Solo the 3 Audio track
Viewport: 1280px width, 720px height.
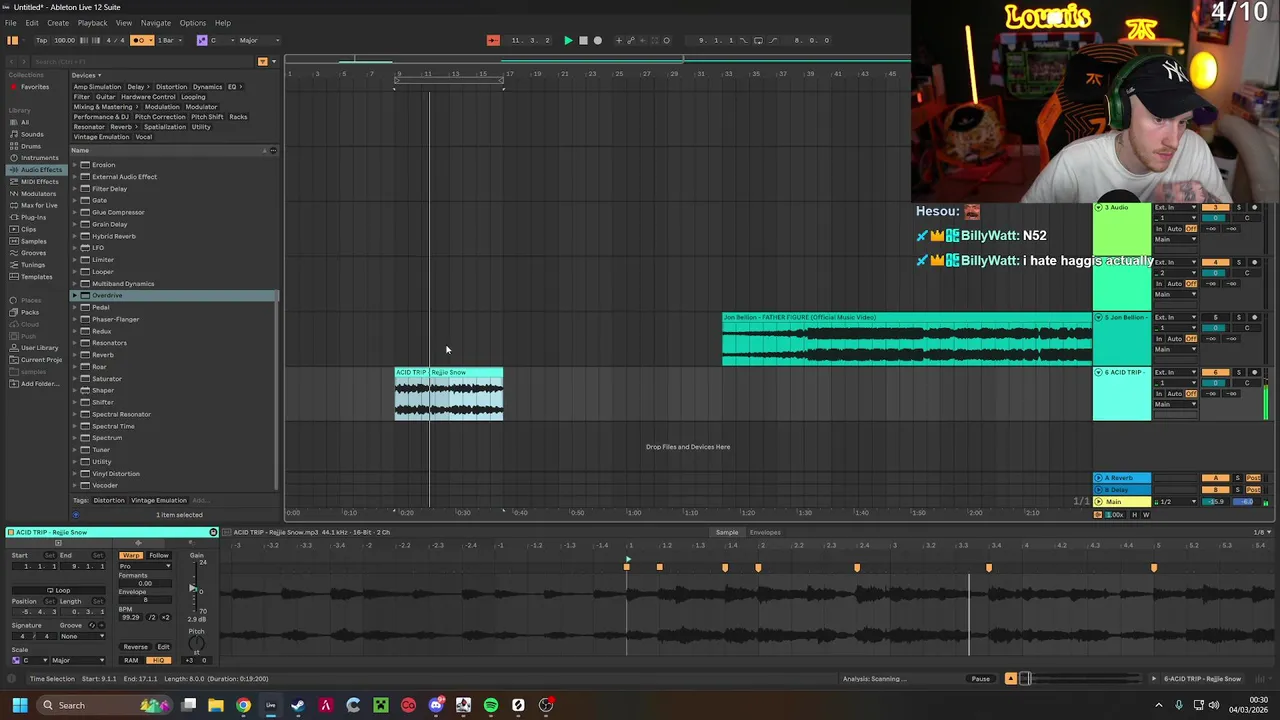(1238, 207)
